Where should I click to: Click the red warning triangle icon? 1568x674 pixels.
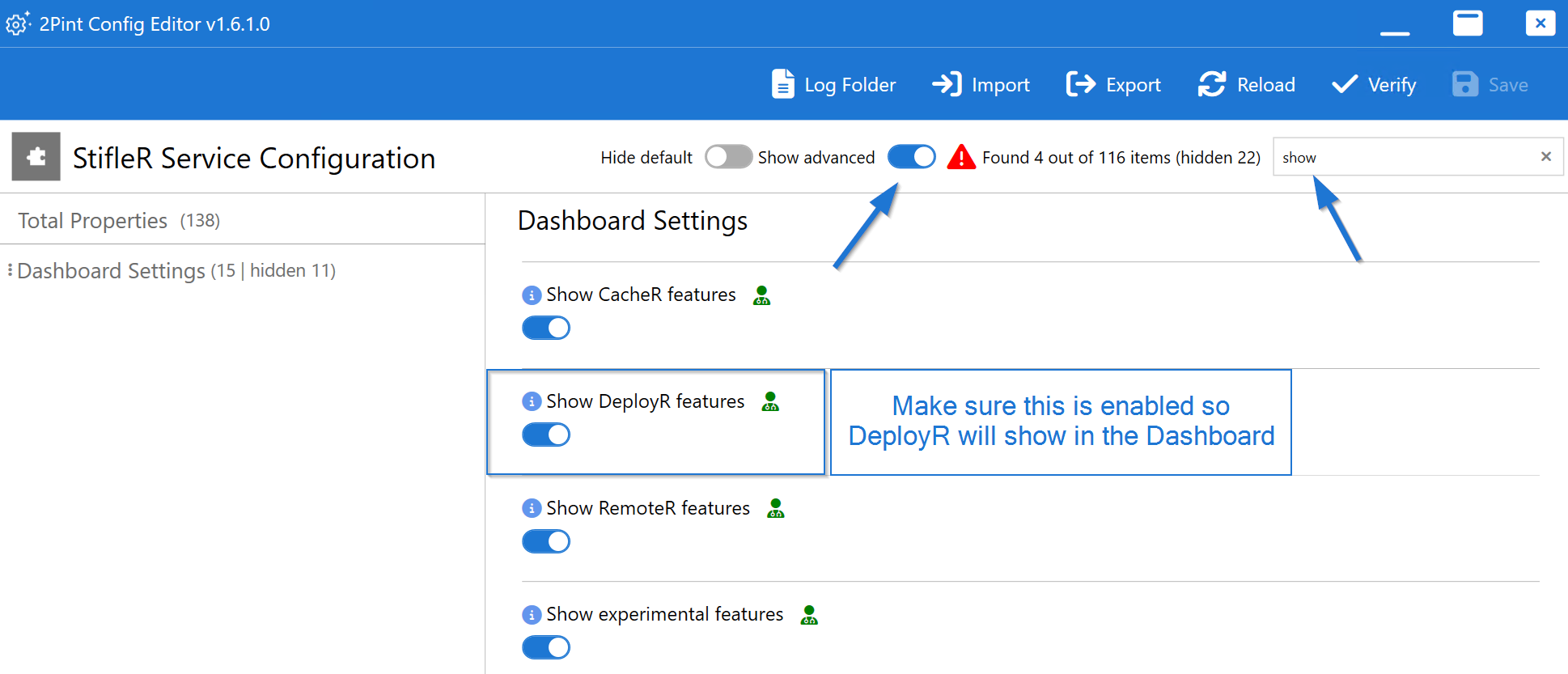(961, 157)
